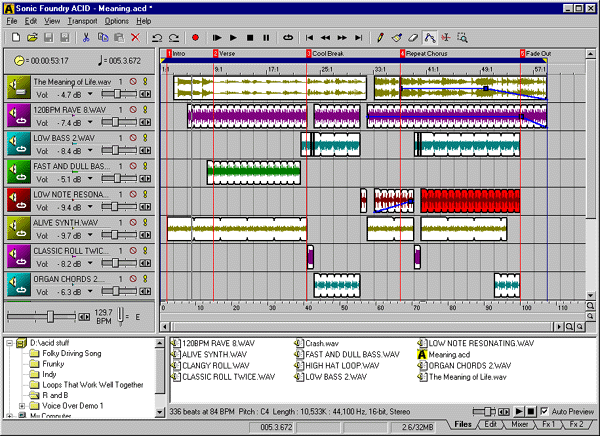Start recording with red Record button

pyautogui.click(x=195, y=38)
